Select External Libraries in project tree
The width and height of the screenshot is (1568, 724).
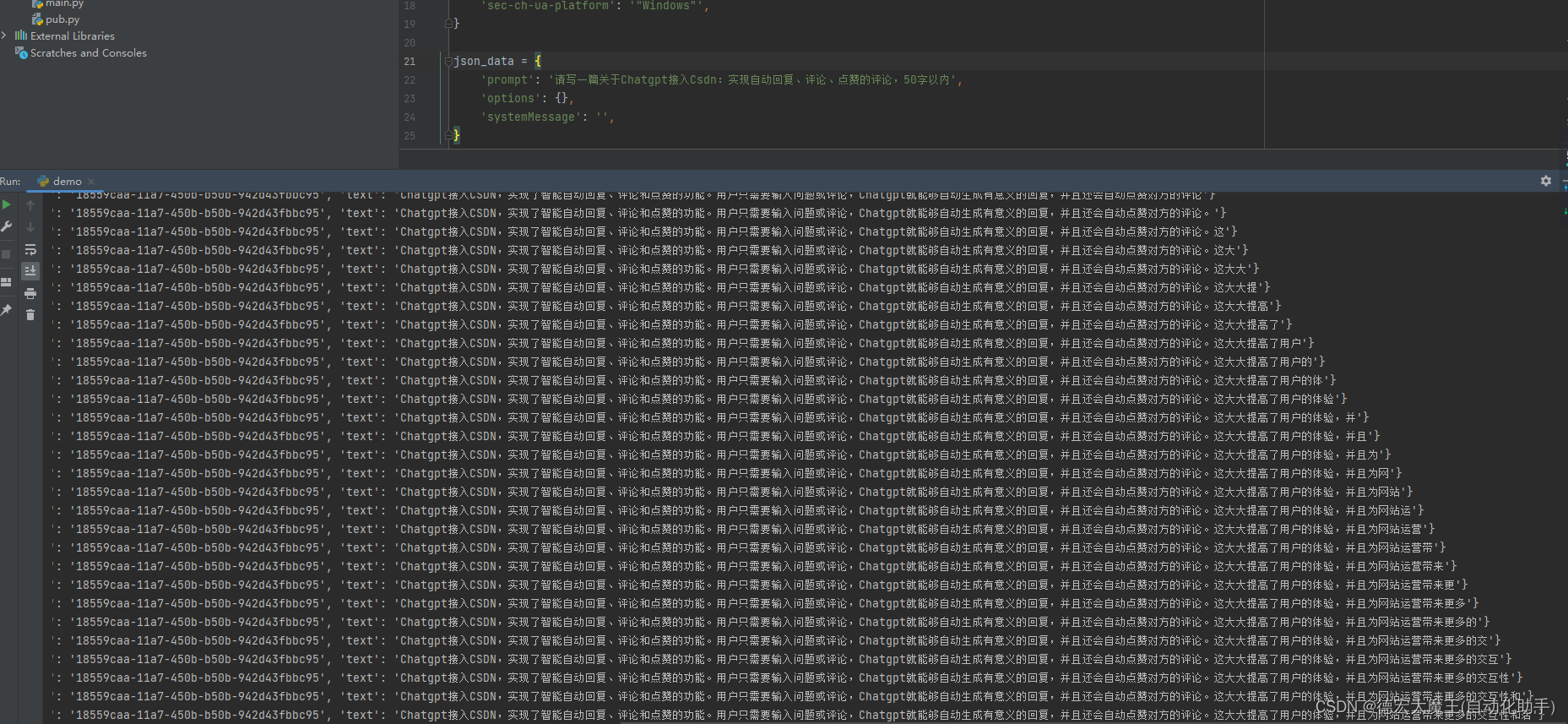pos(73,35)
